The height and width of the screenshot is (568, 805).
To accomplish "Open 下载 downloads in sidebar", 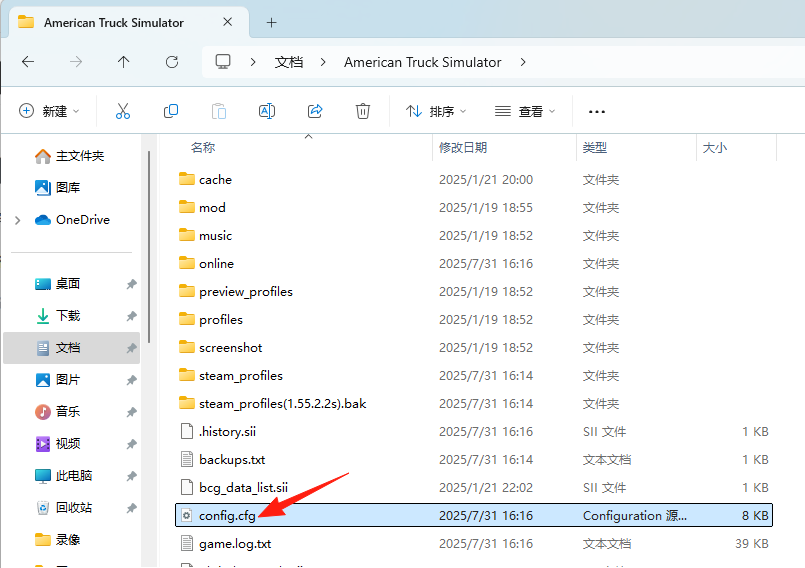I will click(58, 315).
